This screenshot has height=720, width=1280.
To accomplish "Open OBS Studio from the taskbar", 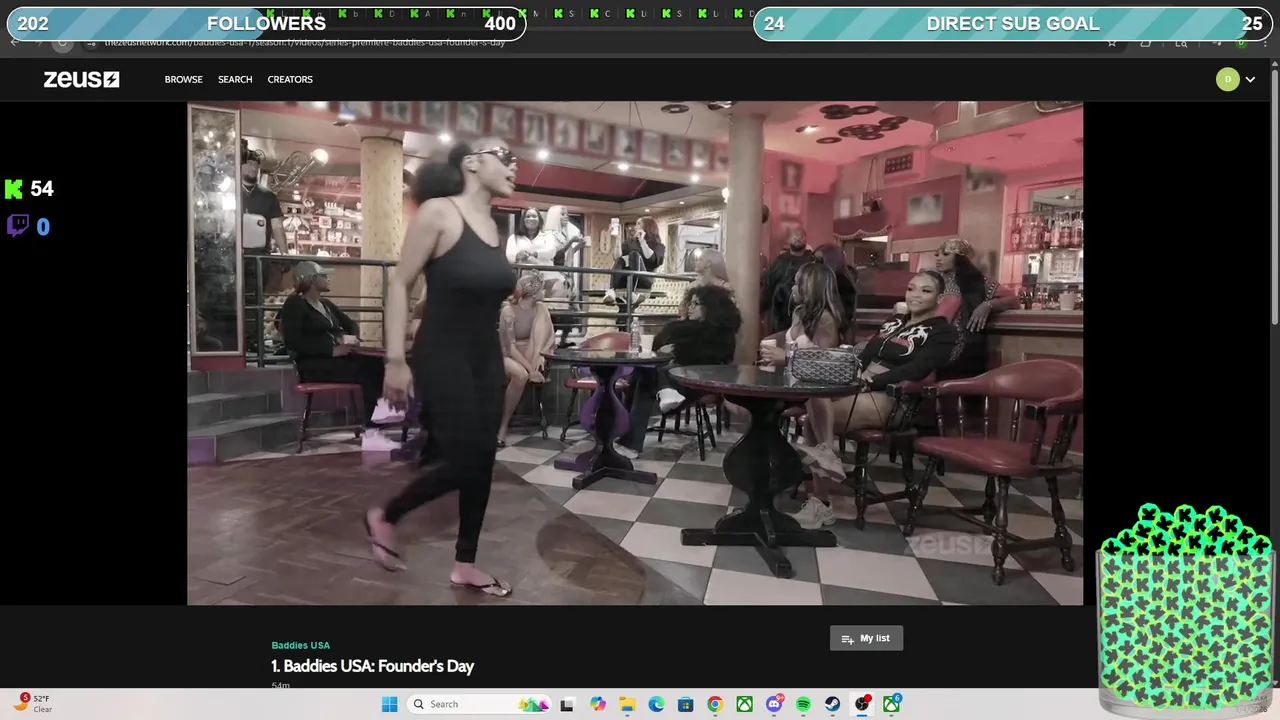I will [x=862, y=704].
